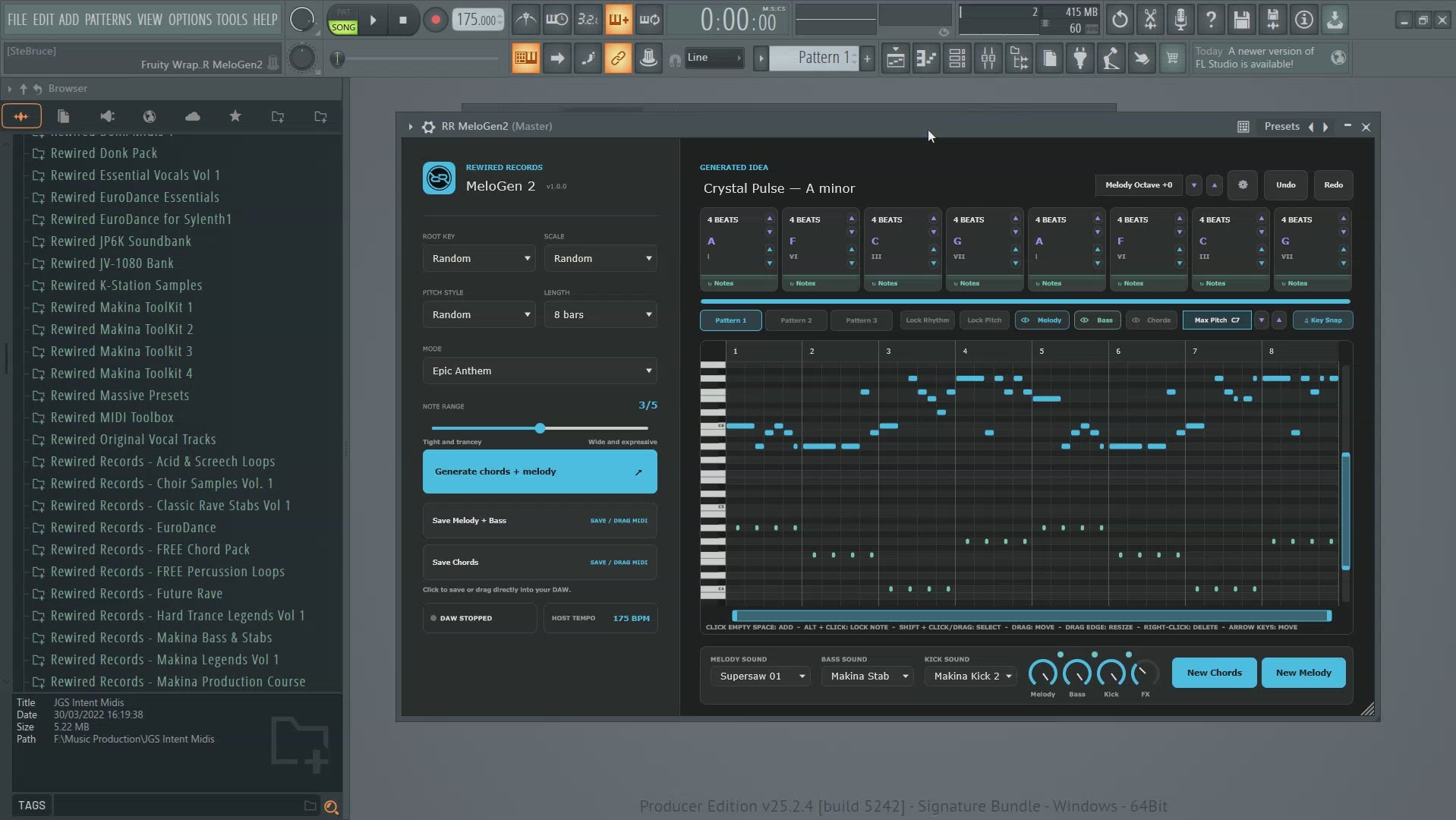
Task: Open the OPTIONS menu
Action: pyautogui.click(x=190, y=20)
